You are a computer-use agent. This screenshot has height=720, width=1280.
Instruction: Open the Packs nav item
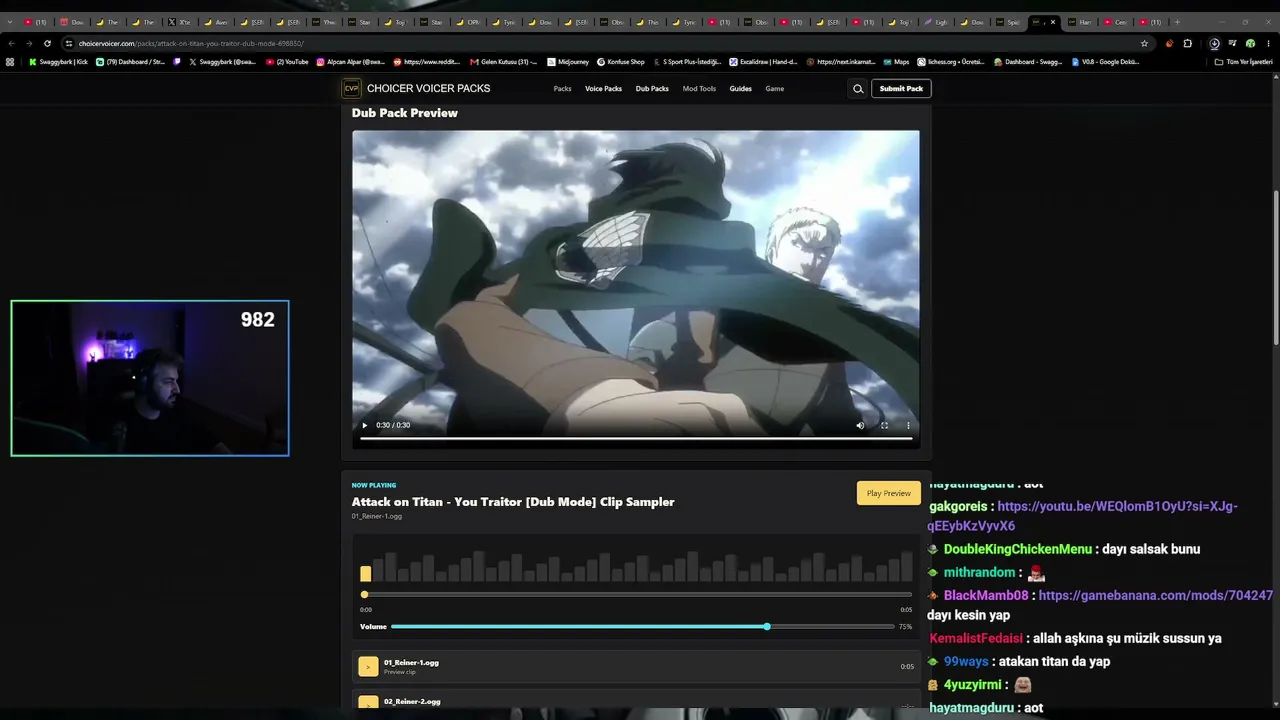click(x=562, y=89)
